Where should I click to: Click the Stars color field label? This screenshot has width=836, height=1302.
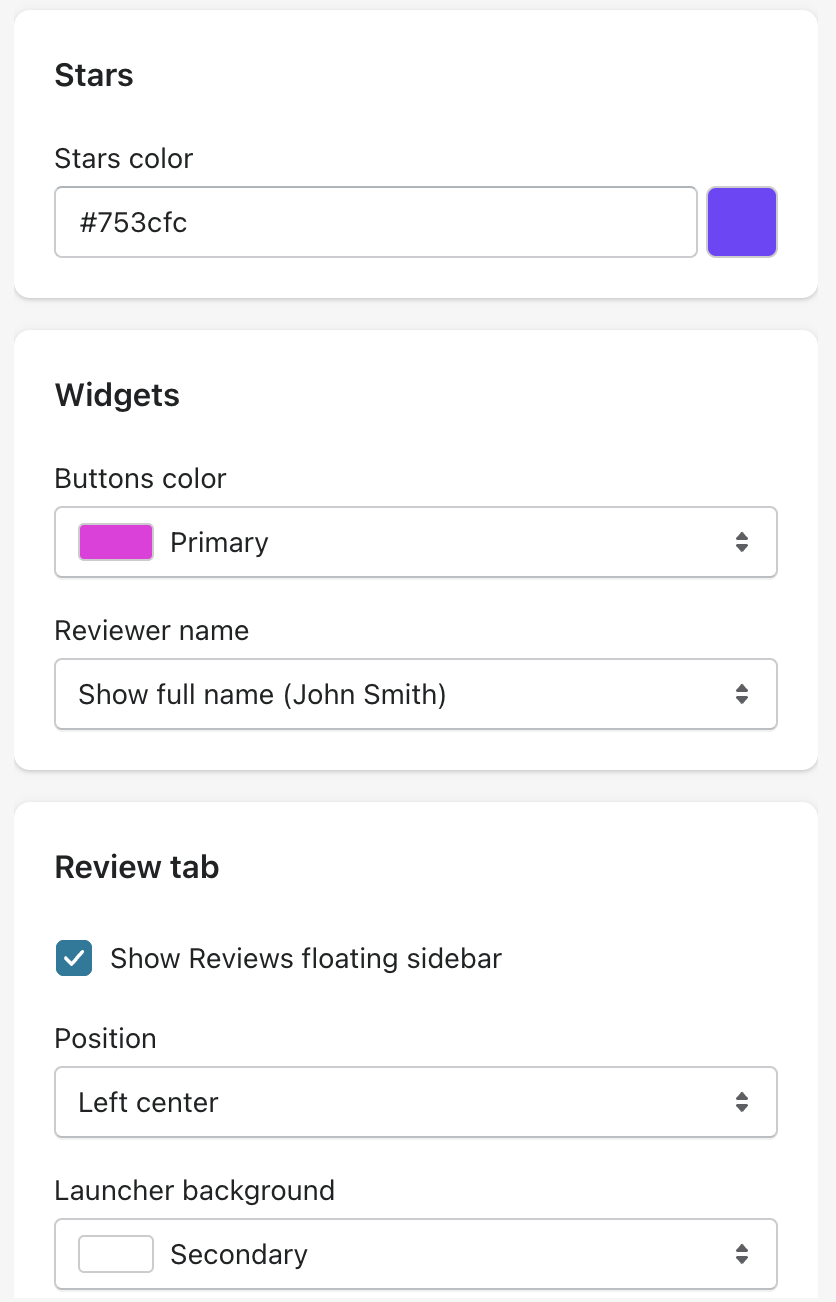(x=124, y=159)
